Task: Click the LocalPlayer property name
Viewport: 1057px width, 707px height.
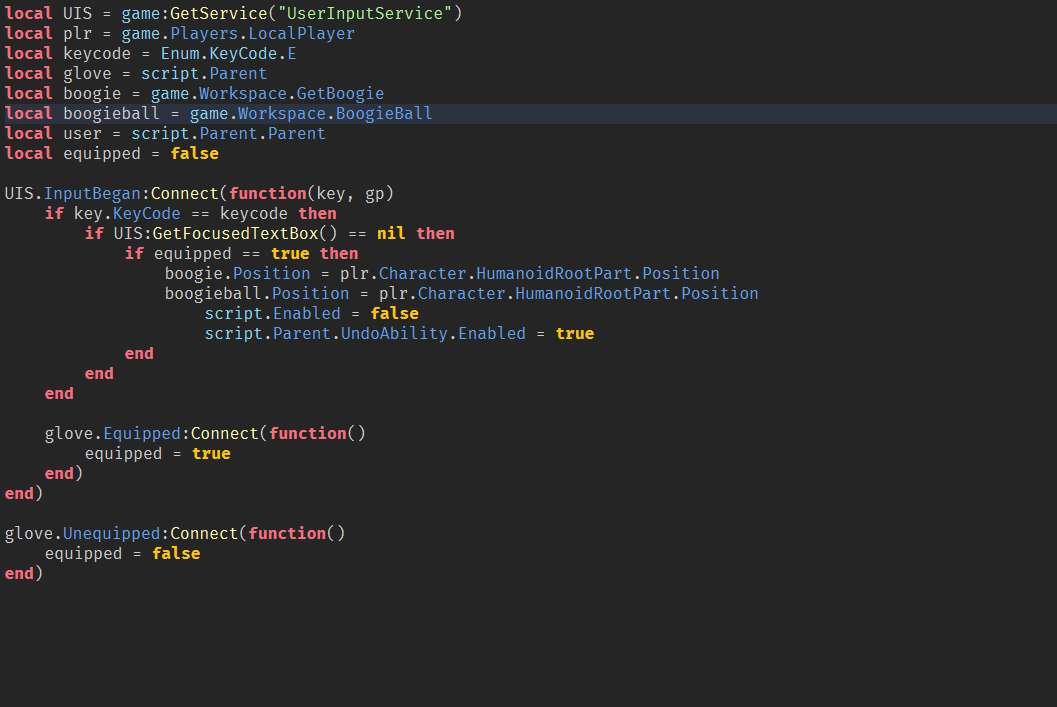Action: coord(301,34)
